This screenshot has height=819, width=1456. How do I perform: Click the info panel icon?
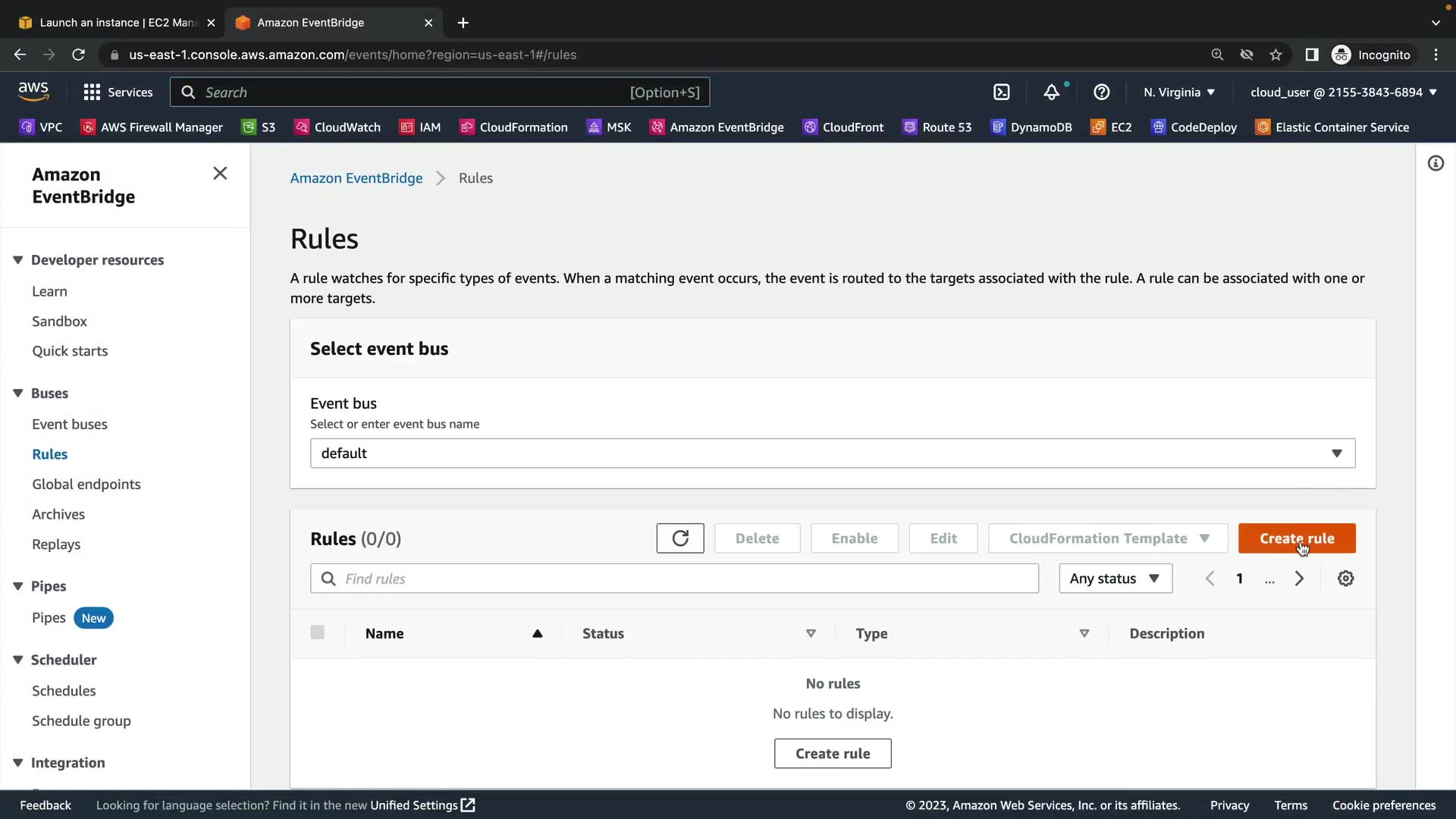click(1436, 164)
